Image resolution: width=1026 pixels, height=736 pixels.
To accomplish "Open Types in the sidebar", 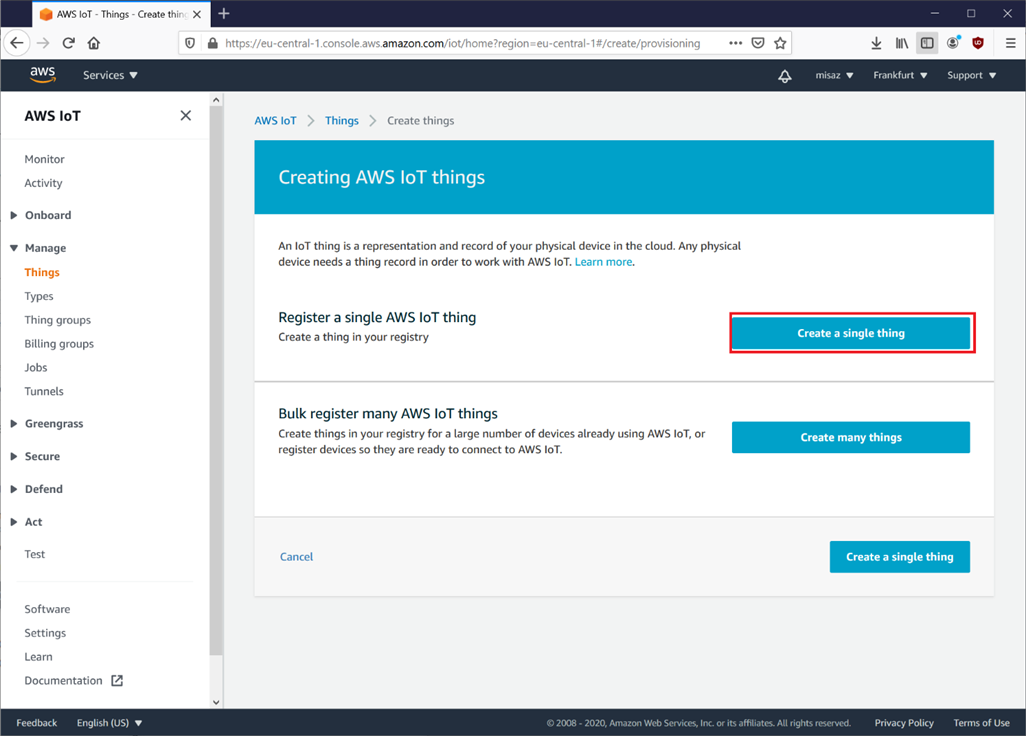I will [39, 296].
